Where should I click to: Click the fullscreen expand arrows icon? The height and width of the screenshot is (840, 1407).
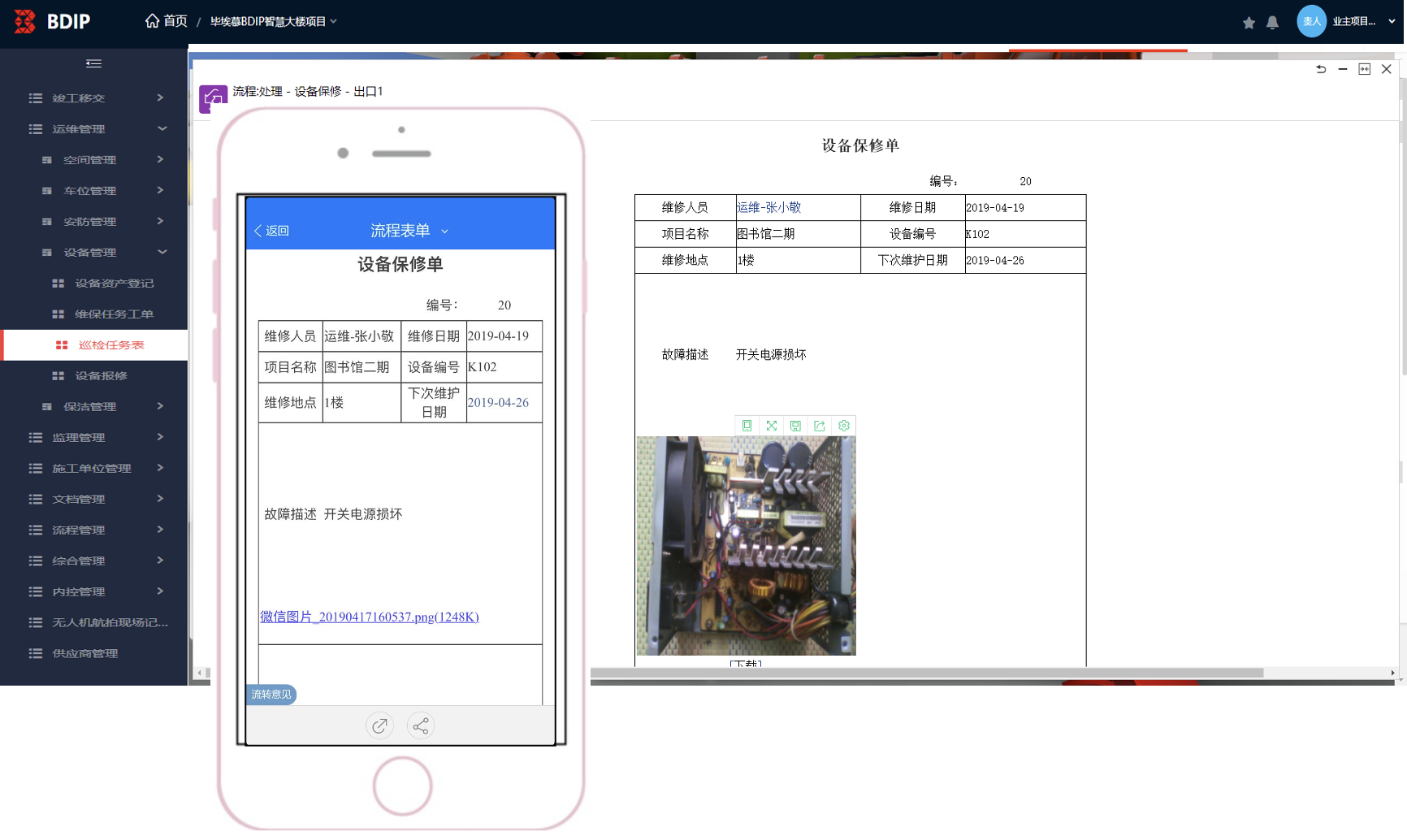tap(771, 426)
